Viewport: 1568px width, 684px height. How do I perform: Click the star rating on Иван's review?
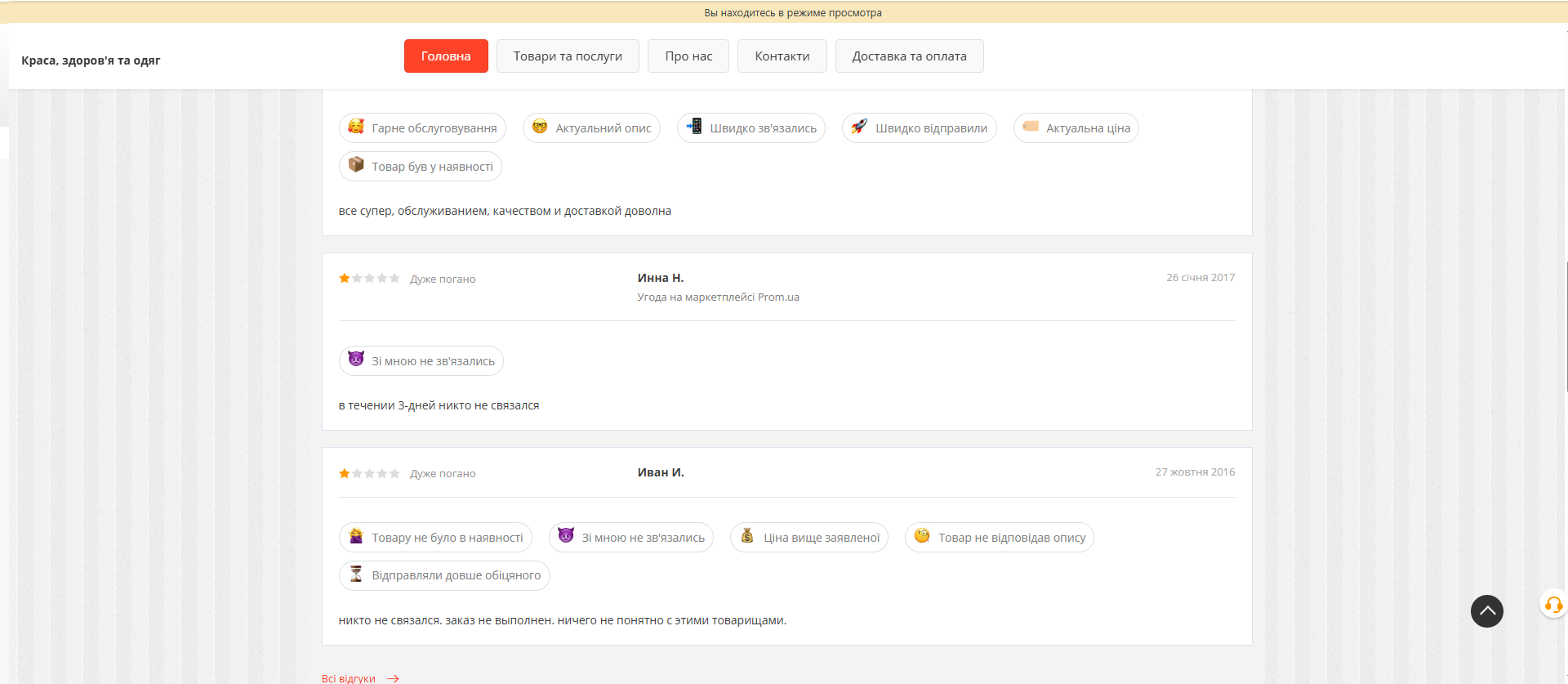[x=369, y=473]
